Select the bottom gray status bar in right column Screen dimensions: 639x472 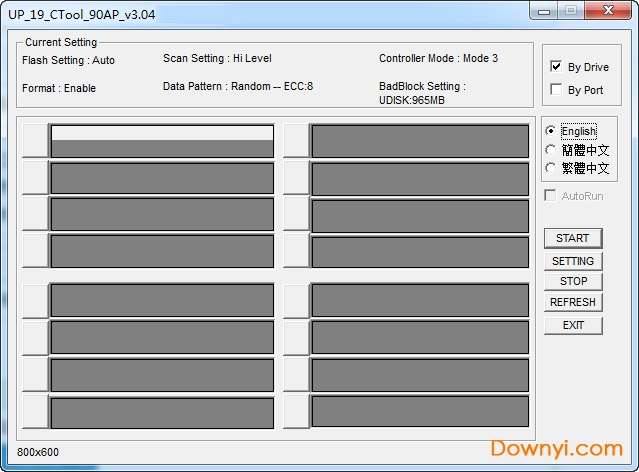click(420, 411)
